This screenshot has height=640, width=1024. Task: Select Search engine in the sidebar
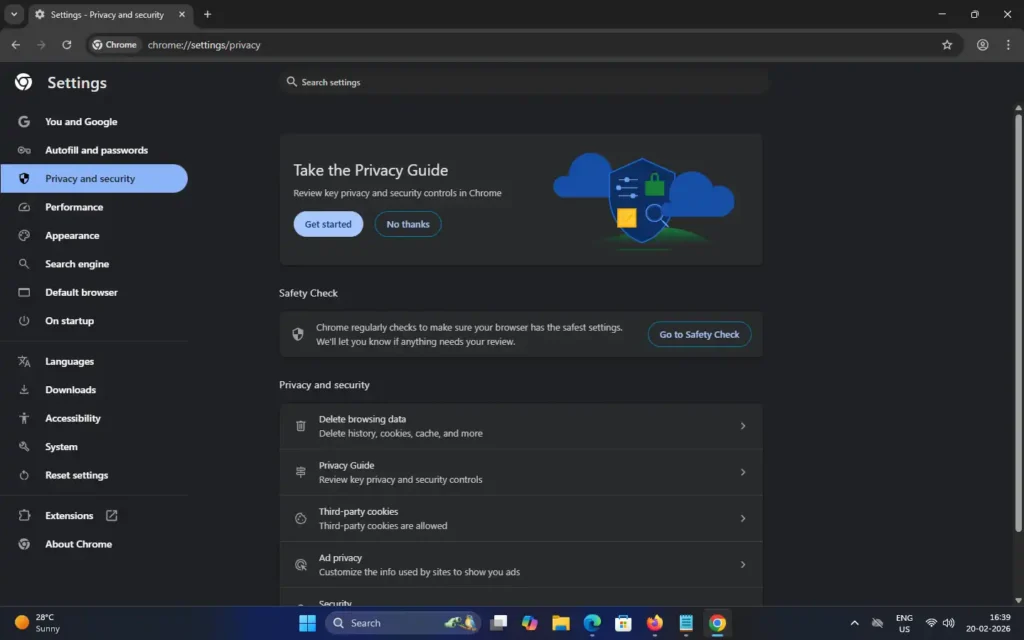77,264
